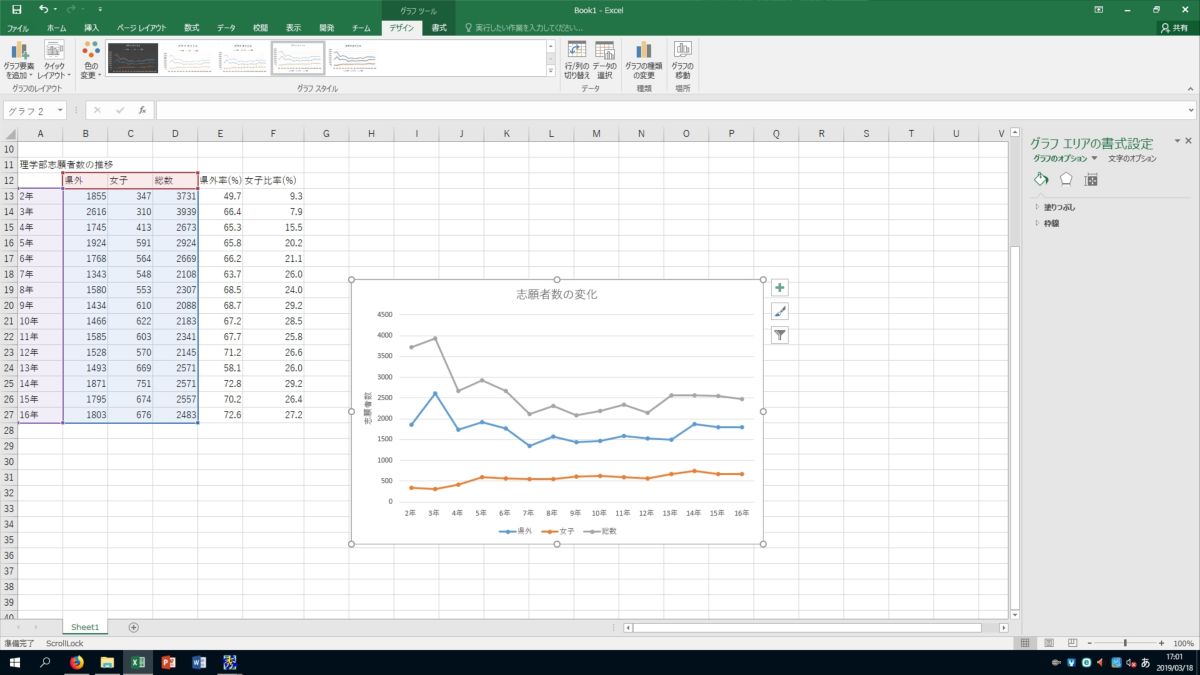
Task: Switch to page break preview icon
Action: 1072,643
